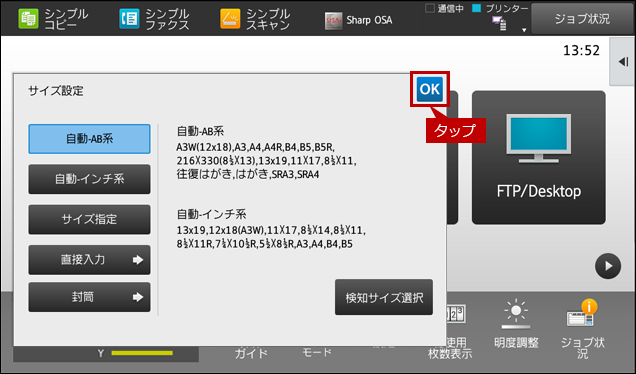Open 直接入力 direct entry screen
The width and height of the screenshot is (636, 374).
click(89, 260)
